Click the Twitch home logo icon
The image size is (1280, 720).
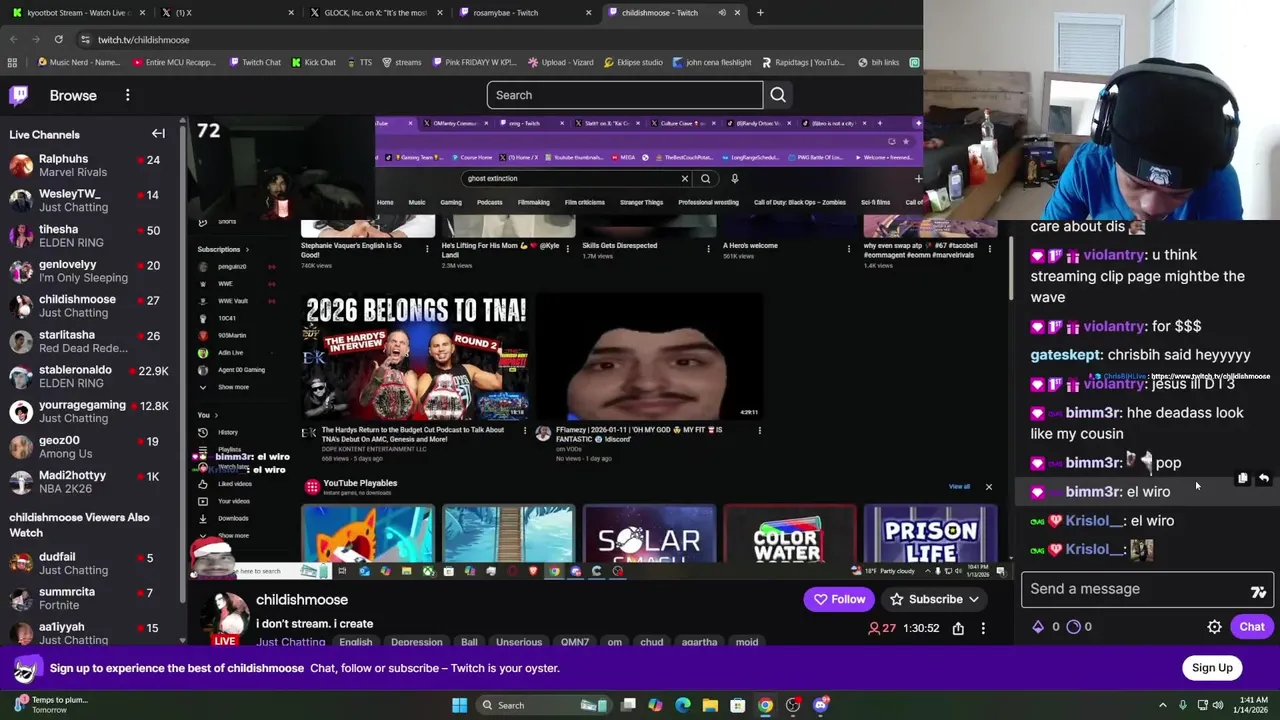[x=19, y=95]
